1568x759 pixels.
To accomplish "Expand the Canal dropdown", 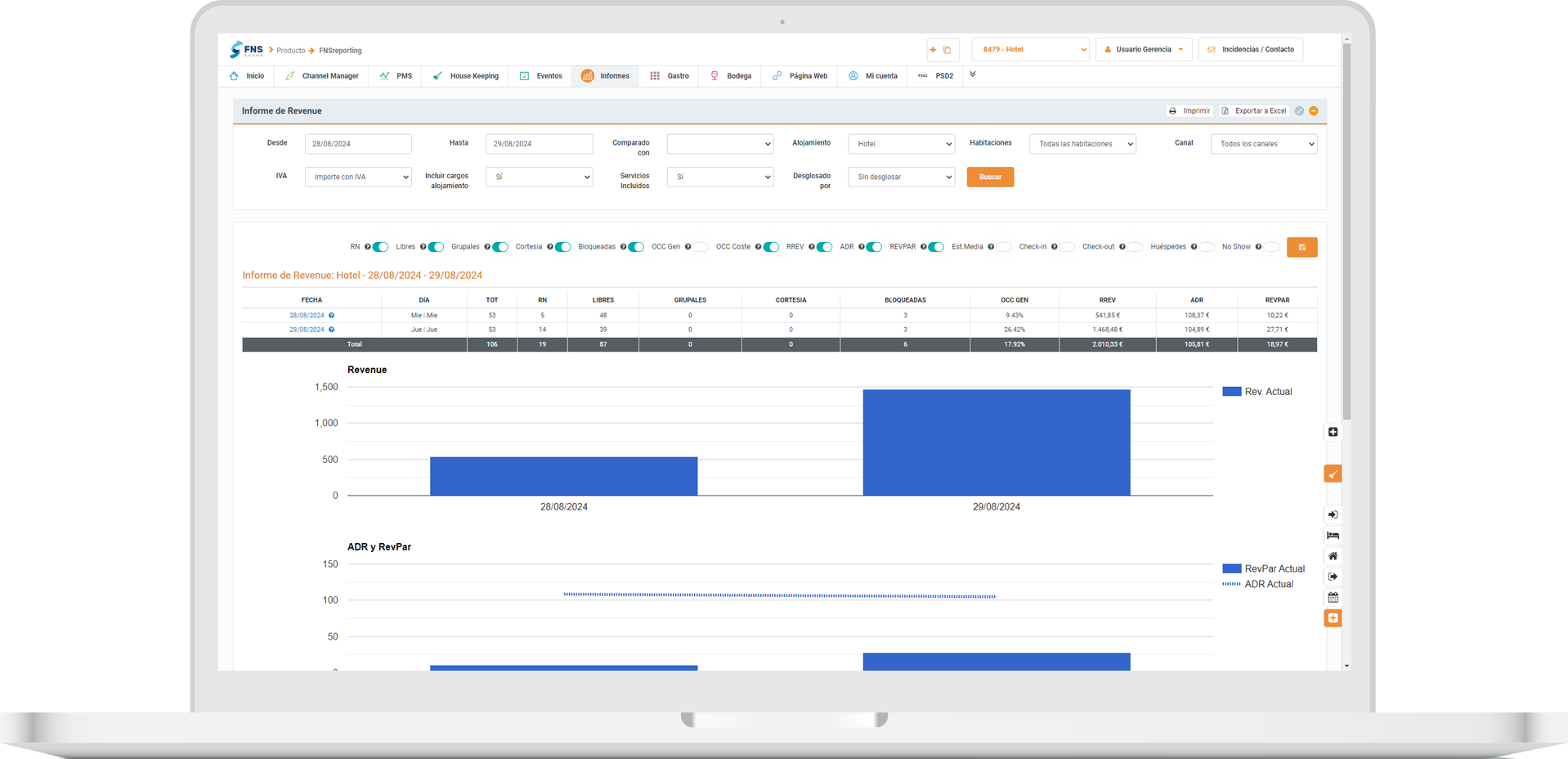I will (1263, 144).
